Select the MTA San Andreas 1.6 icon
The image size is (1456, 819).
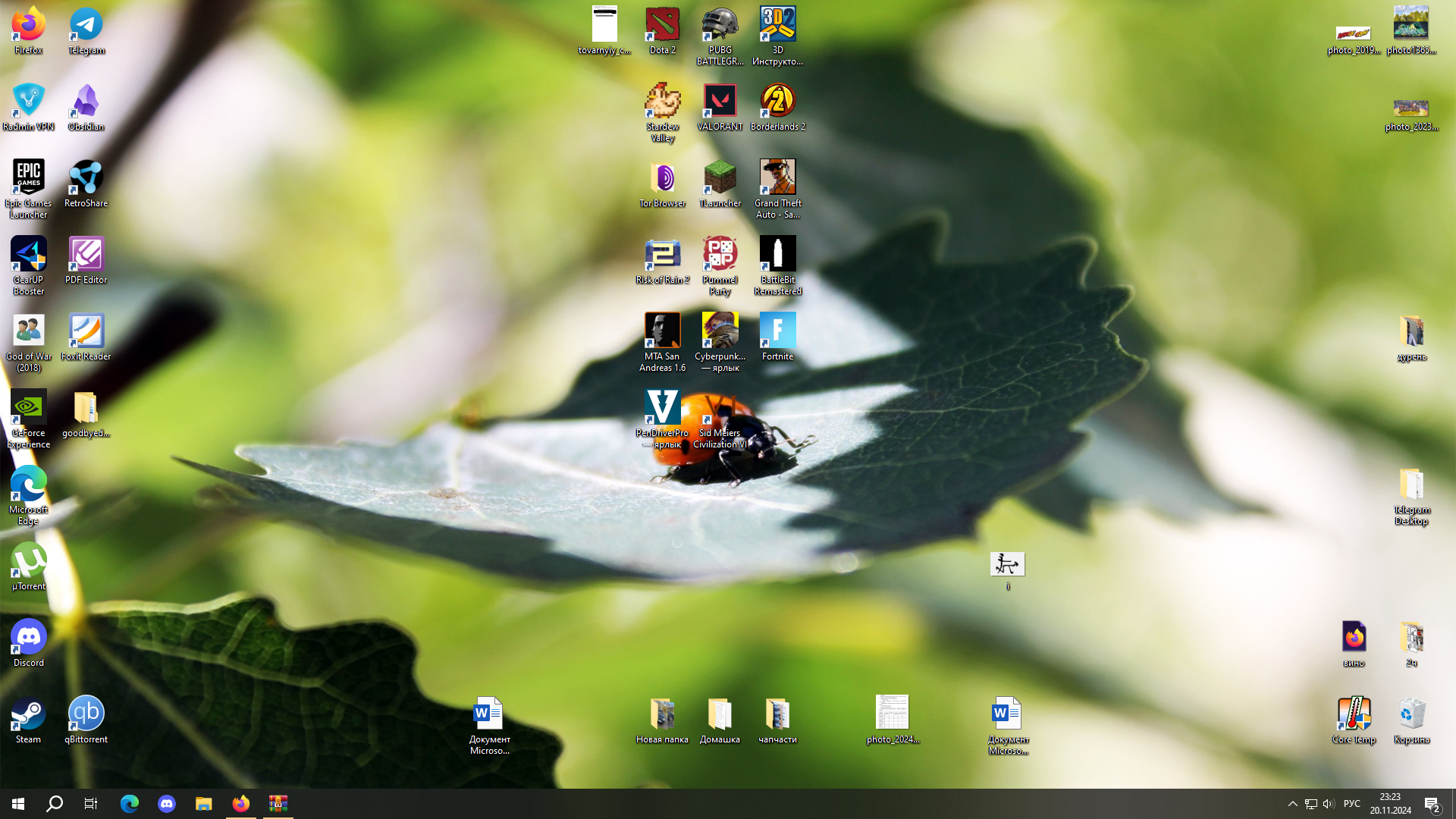663,342
